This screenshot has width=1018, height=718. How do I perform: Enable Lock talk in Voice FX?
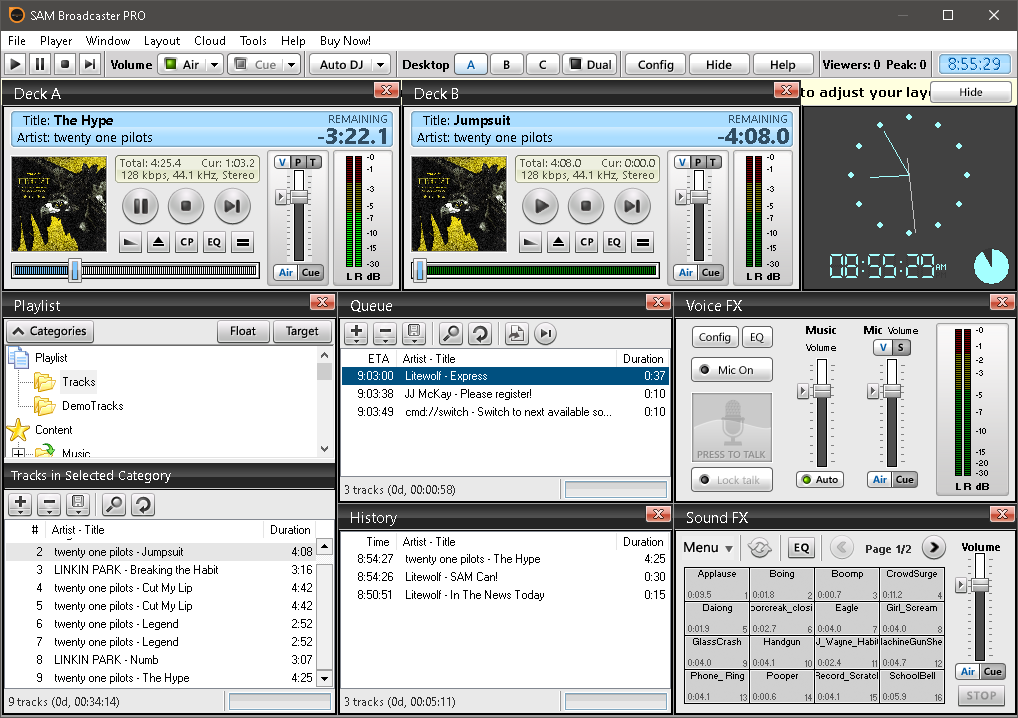732,480
